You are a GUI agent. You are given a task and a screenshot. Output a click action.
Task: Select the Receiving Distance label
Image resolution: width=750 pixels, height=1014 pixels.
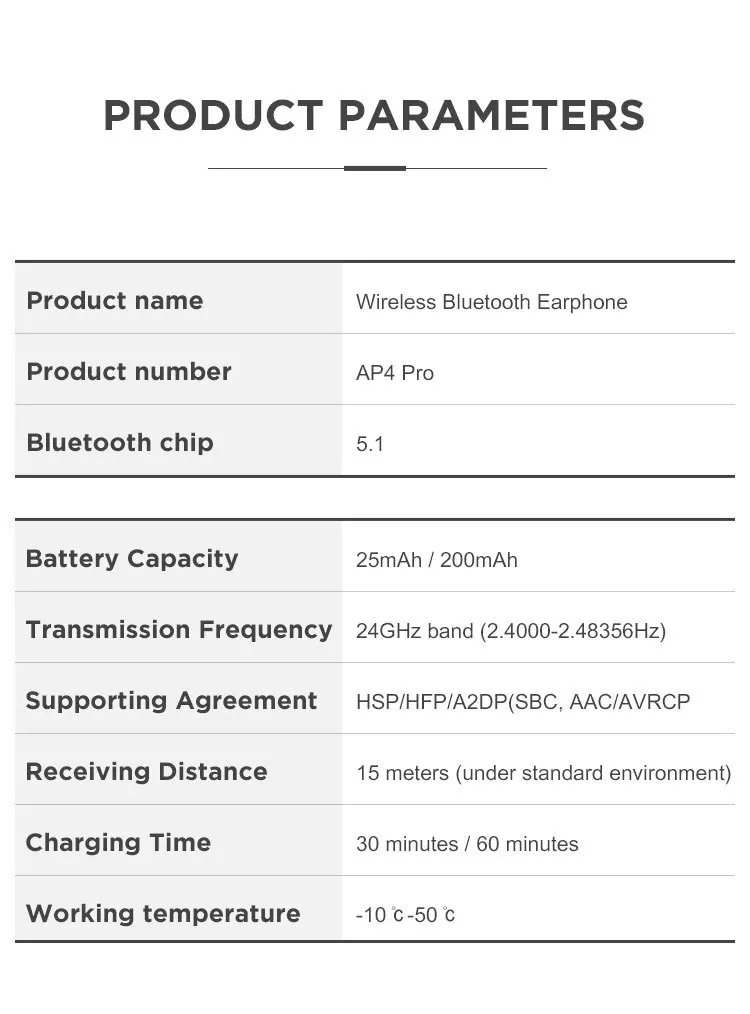pyautogui.click(x=146, y=772)
